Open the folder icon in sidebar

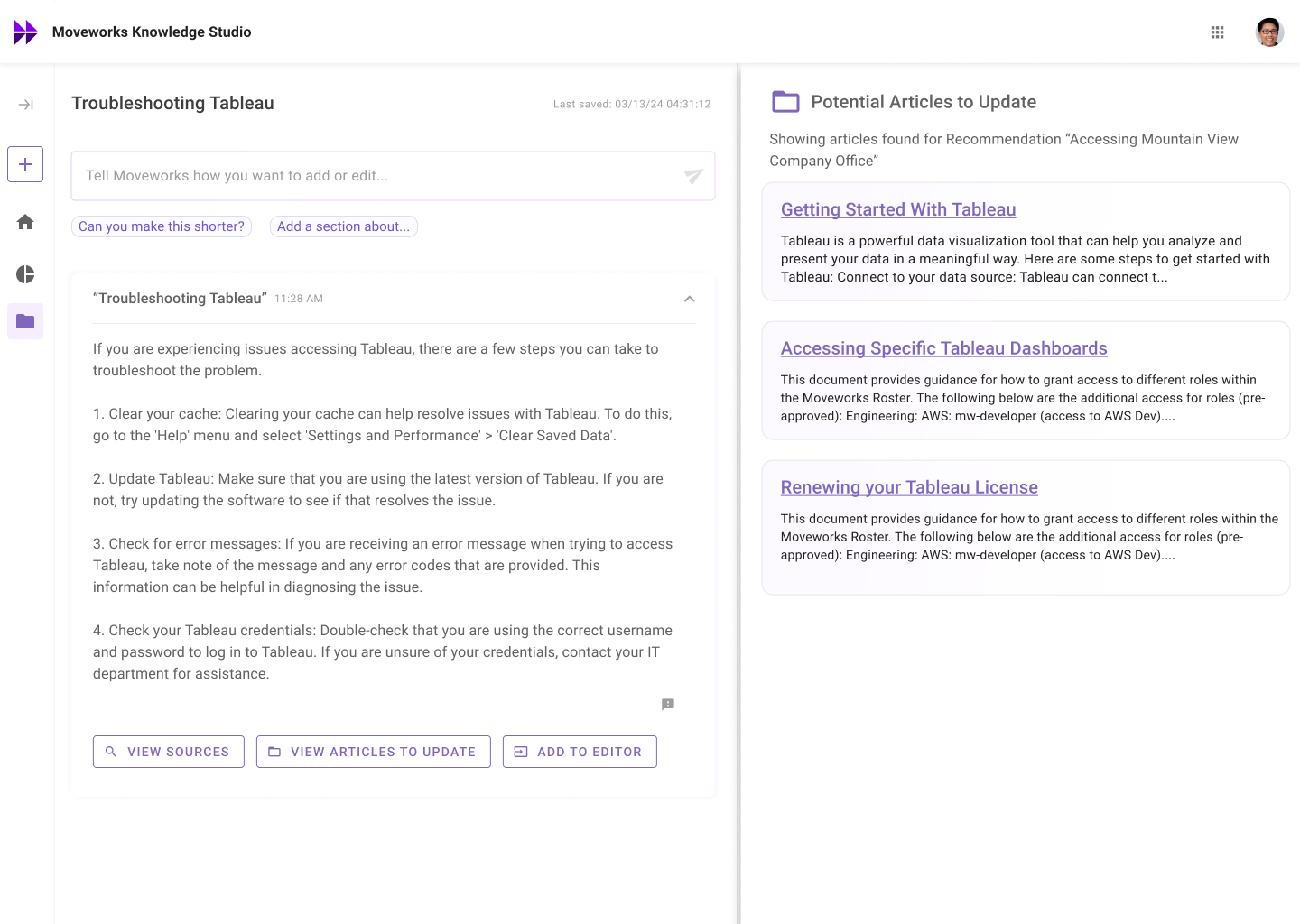(25, 321)
